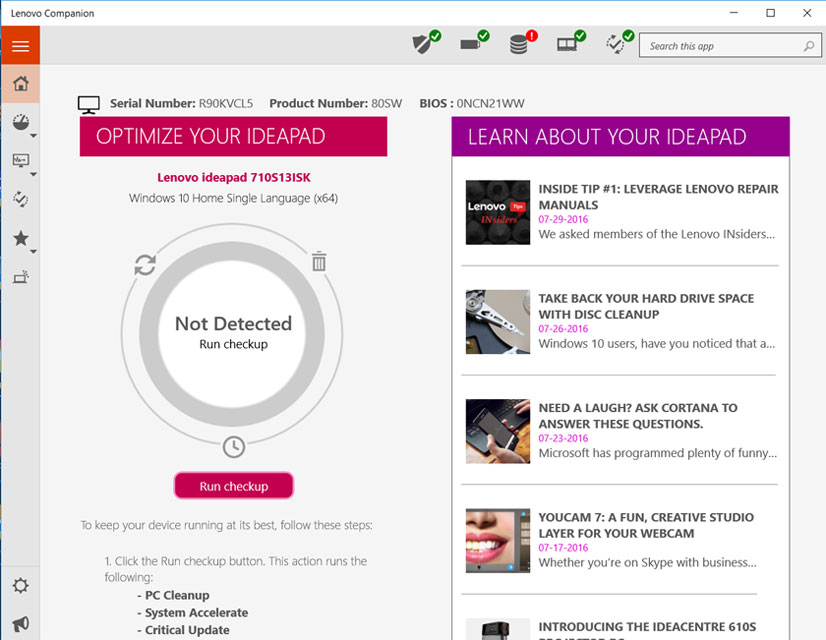Image resolution: width=826 pixels, height=640 pixels.
Task: Click the BIOS 0NCN21WW text
Action: pyautogui.click(x=472, y=103)
